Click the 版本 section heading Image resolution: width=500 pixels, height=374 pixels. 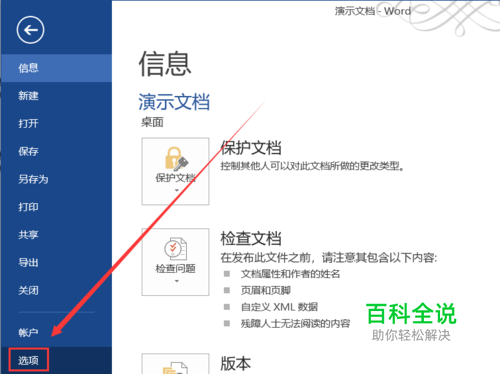[235, 363]
